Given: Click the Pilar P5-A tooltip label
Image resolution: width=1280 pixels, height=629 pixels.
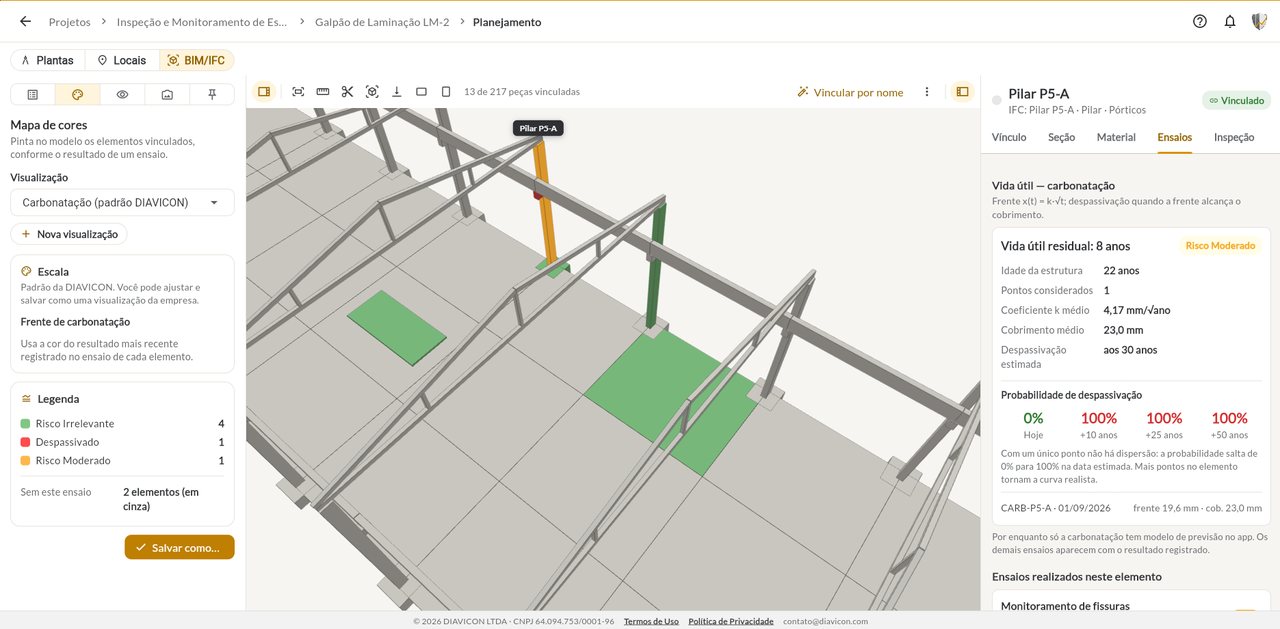Looking at the screenshot, I should [538, 128].
